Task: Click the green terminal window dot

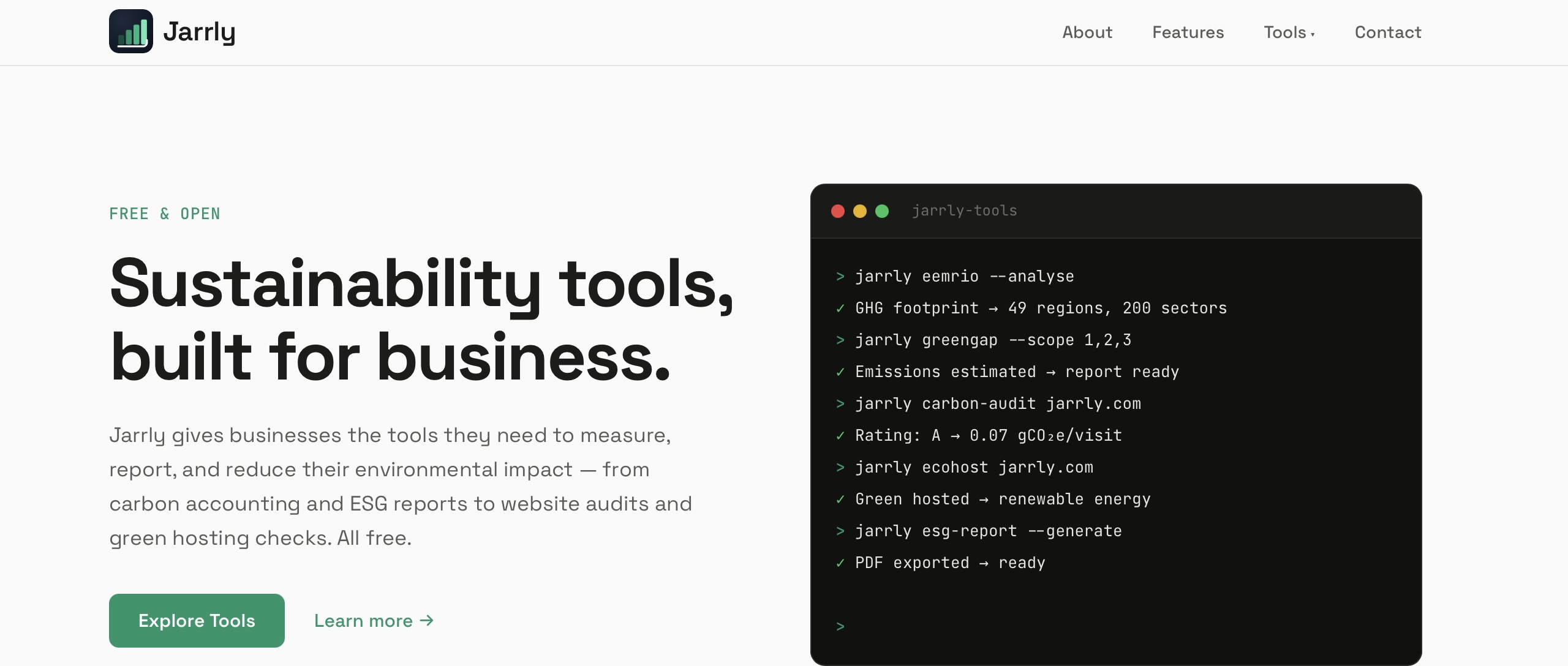Action: 883,211
